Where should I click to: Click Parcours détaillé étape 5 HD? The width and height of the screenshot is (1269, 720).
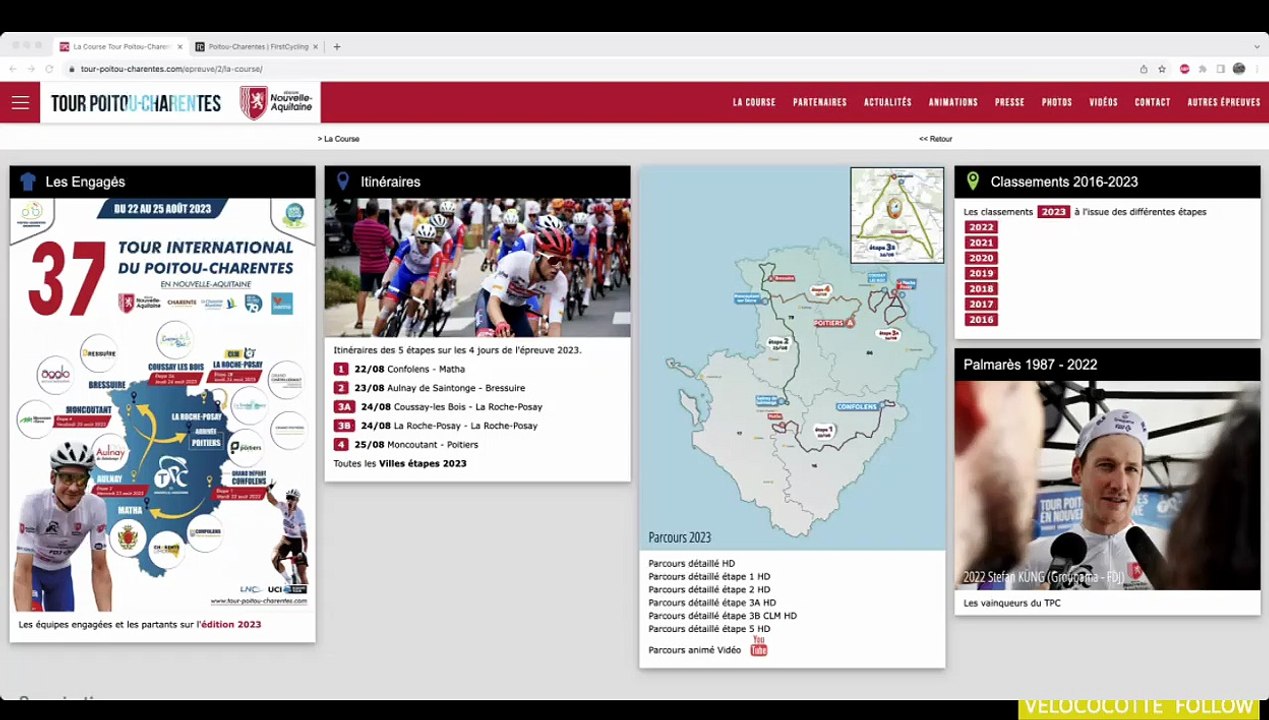pos(709,629)
